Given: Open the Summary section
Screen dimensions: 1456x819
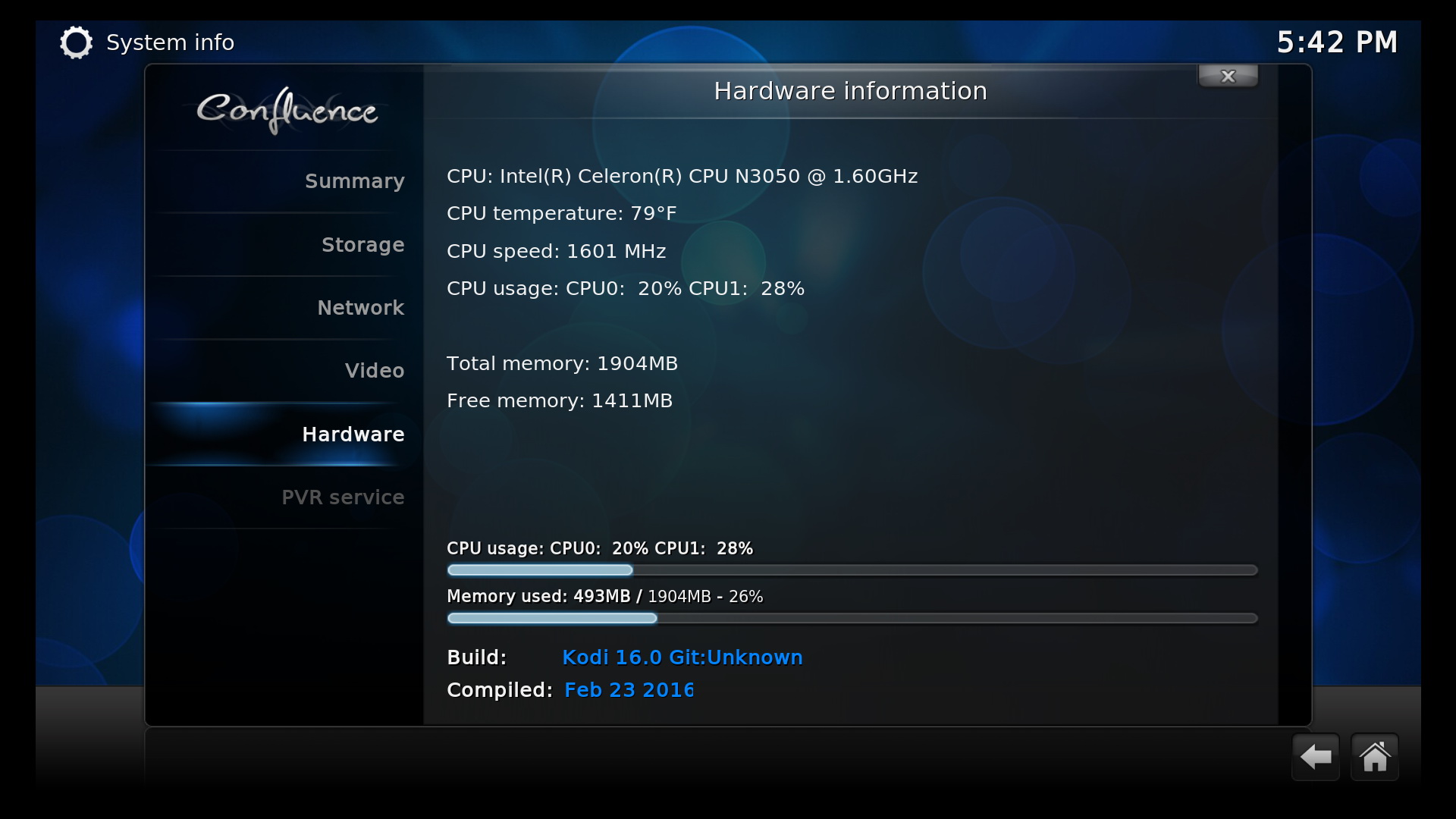Looking at the screenshot, I should (x=284, y=181).
